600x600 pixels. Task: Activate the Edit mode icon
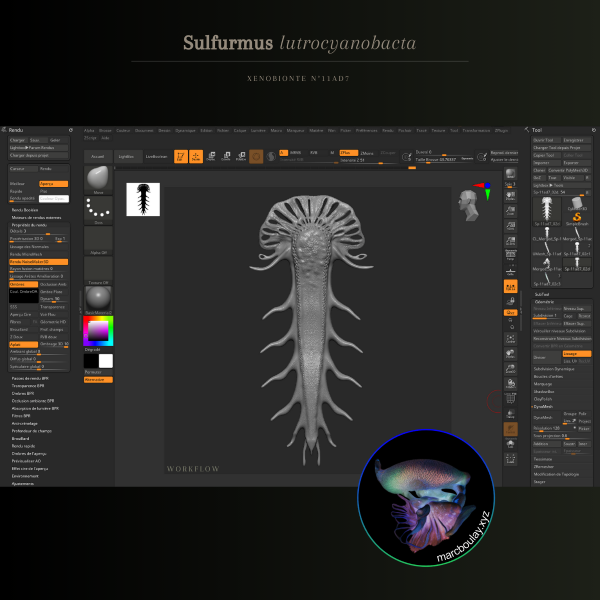(181, 157)
